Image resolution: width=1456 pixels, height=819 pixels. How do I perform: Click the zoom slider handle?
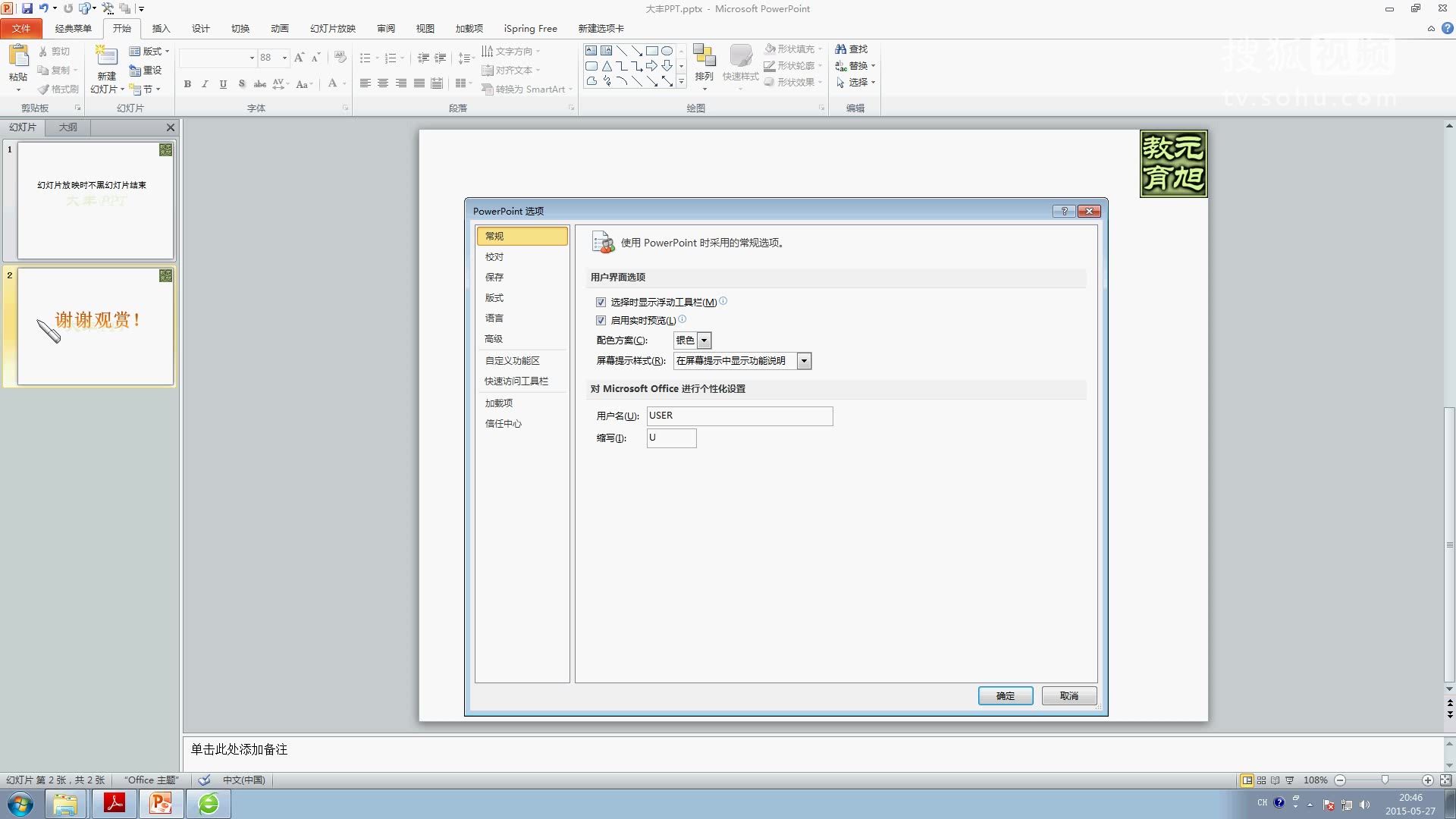1385,780
